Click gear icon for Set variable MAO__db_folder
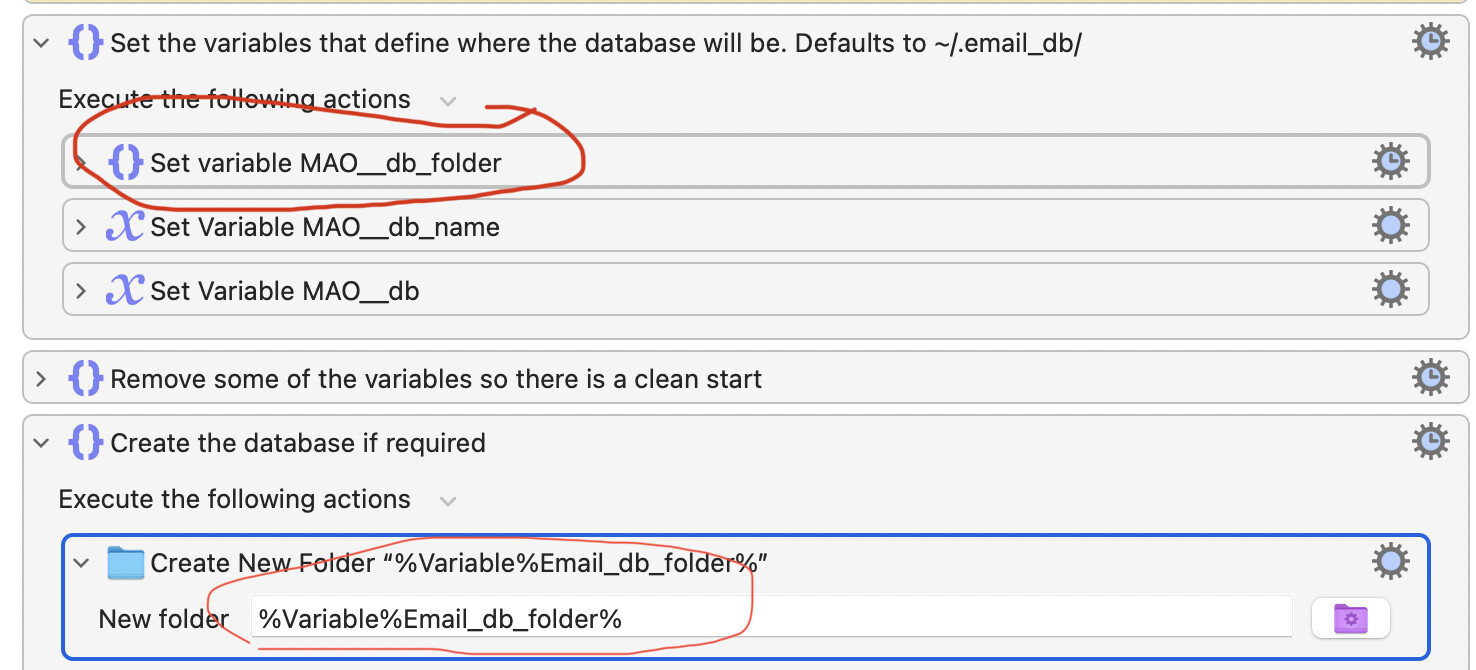The image size is (1476, 670). pyautogui.click(x=1390, y=161)
